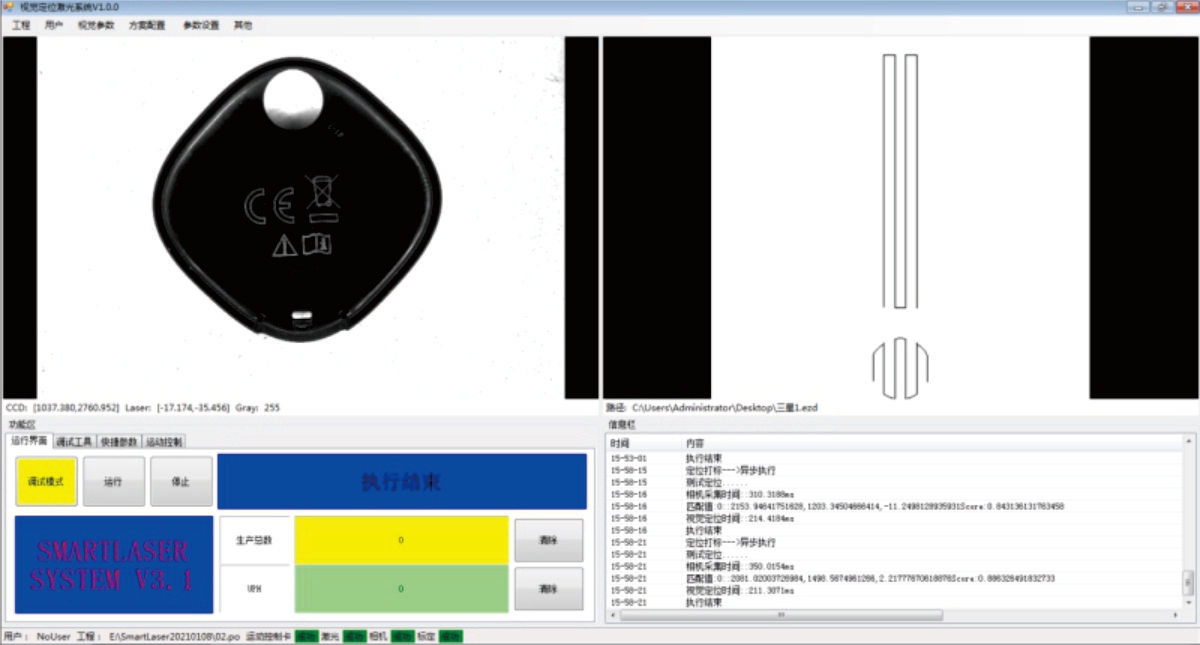This screenshot has width=1200, height=645.
Task: Open the 参数设置 menu
Action: click(x=200, y=25)
